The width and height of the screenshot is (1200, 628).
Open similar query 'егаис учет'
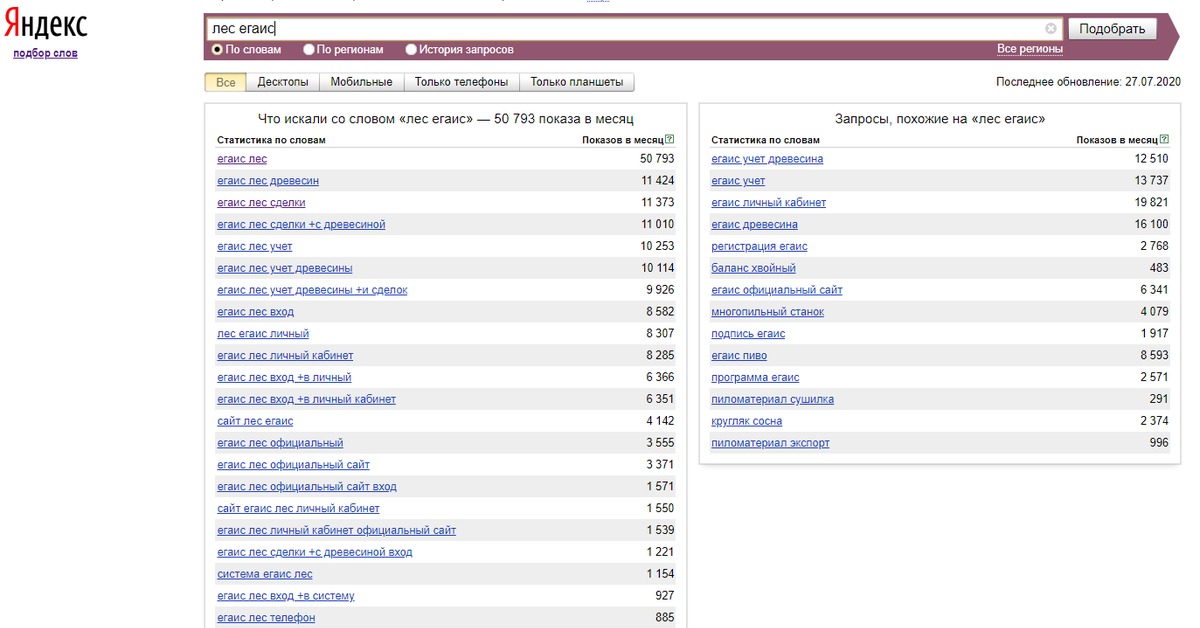pos(738,181)
